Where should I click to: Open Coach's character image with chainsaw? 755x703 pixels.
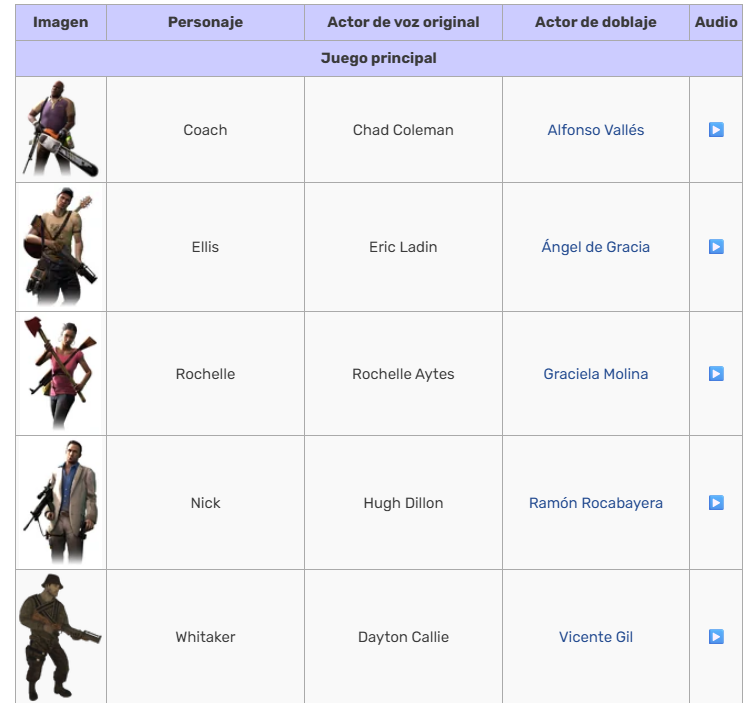(x=61, y=129)
